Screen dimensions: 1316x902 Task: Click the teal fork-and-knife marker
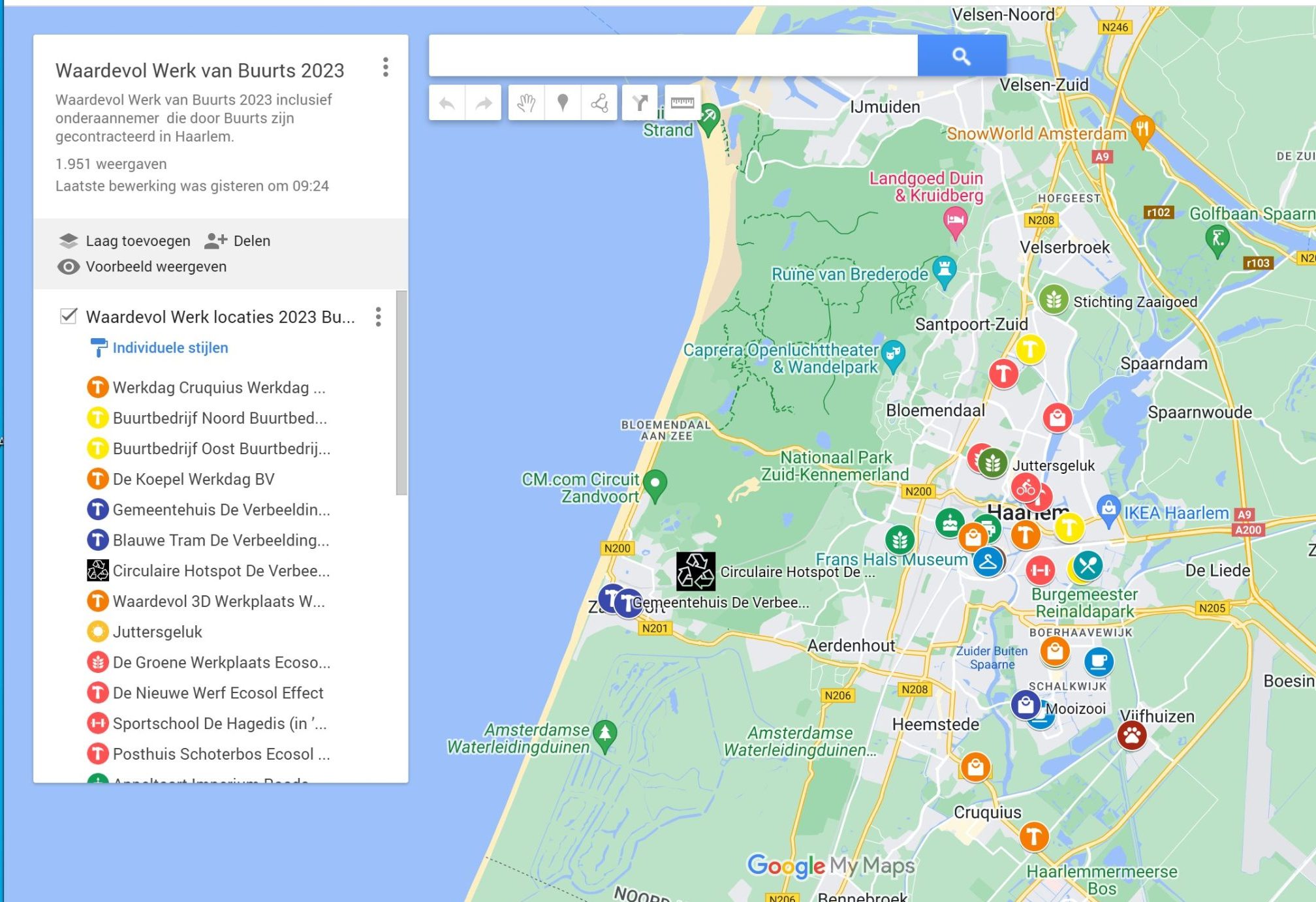1088,565
